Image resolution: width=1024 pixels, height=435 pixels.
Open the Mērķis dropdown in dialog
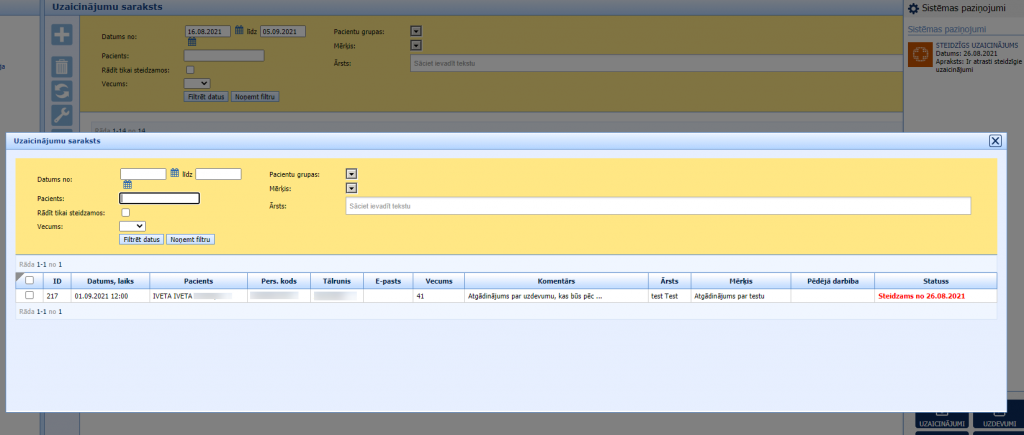click(351, 188)
